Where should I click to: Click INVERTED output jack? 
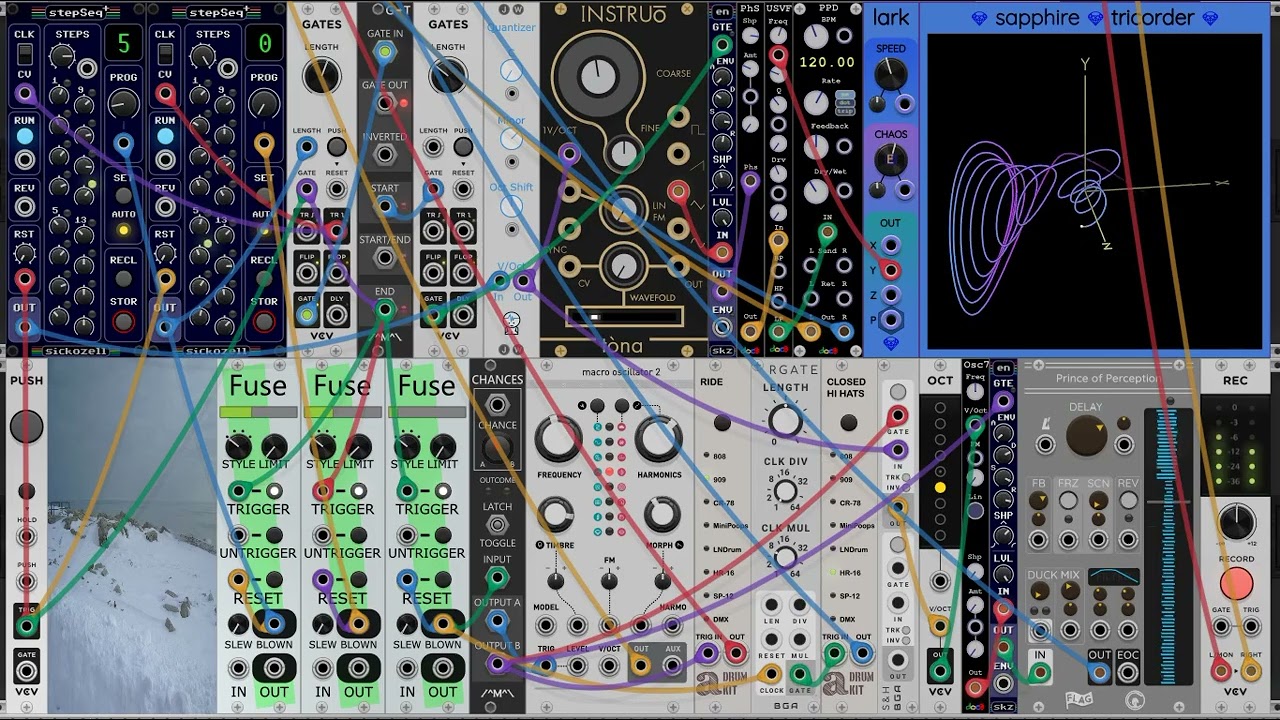click(x=385, y=155)
